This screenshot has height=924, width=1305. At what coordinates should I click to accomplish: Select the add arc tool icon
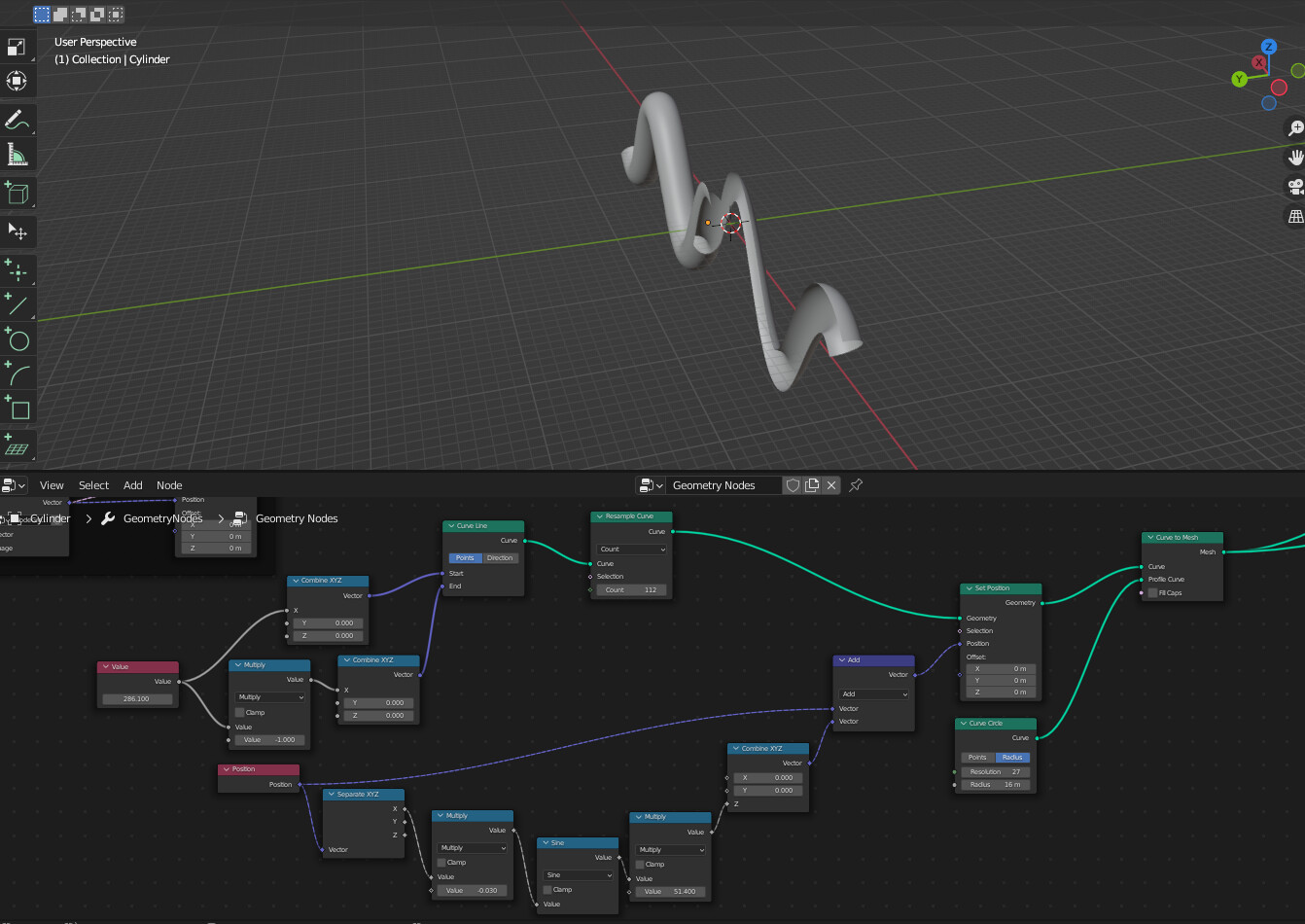tap(17, 373)
